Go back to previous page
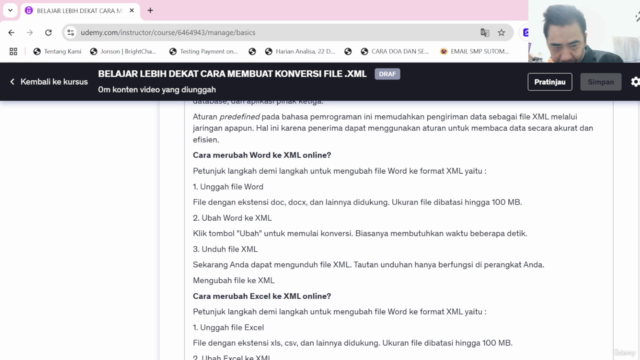This screenshot has height=360, width=640. [11, 33]
